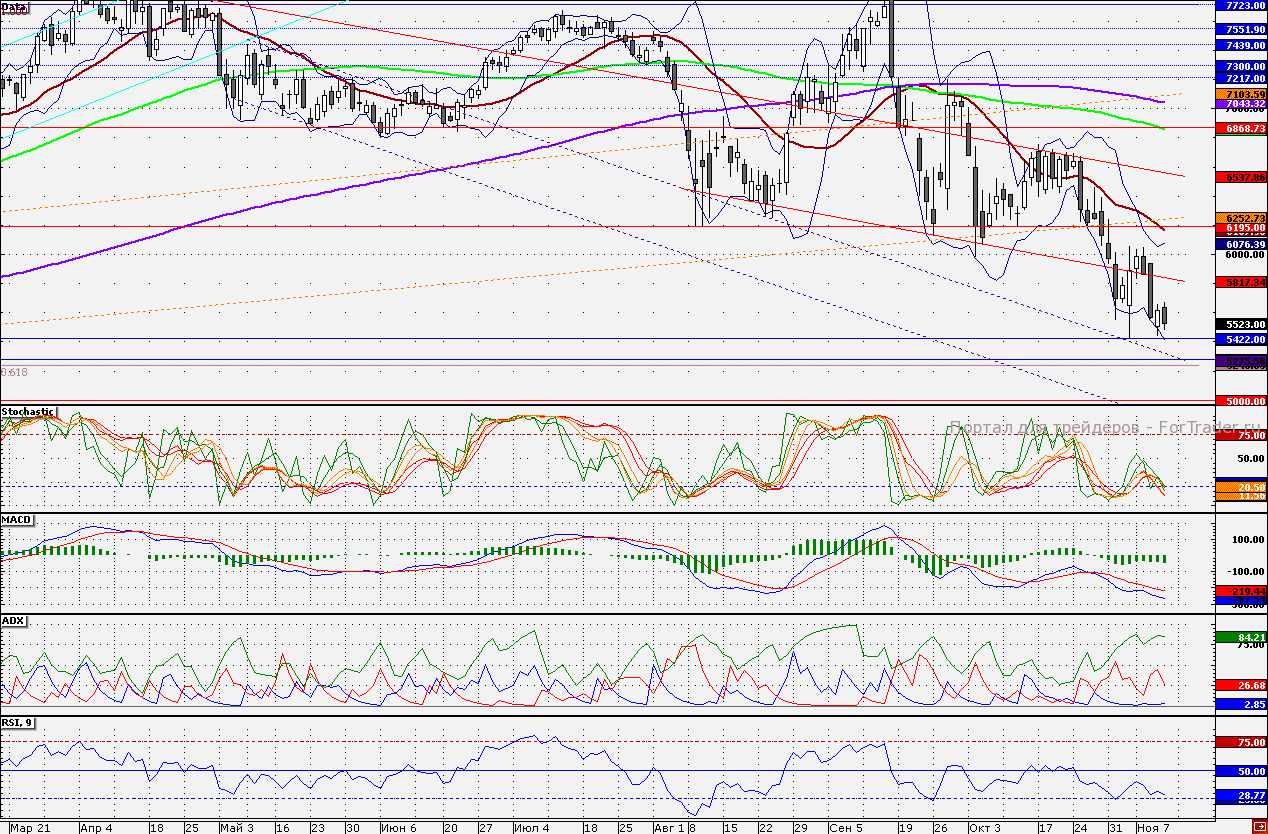Viewport: 1268px width, 834px height.
Task: Select the current price tag 5523.00
Action: point(1239,324)
